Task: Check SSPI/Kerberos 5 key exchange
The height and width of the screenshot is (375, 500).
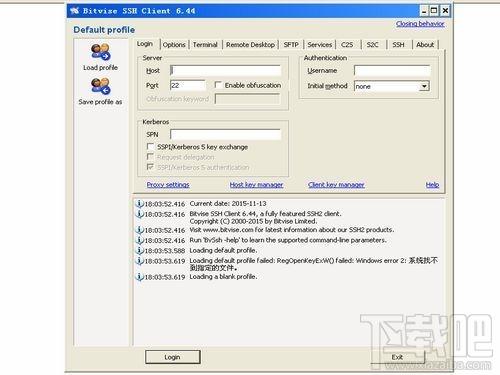Action: click(150, 147)
